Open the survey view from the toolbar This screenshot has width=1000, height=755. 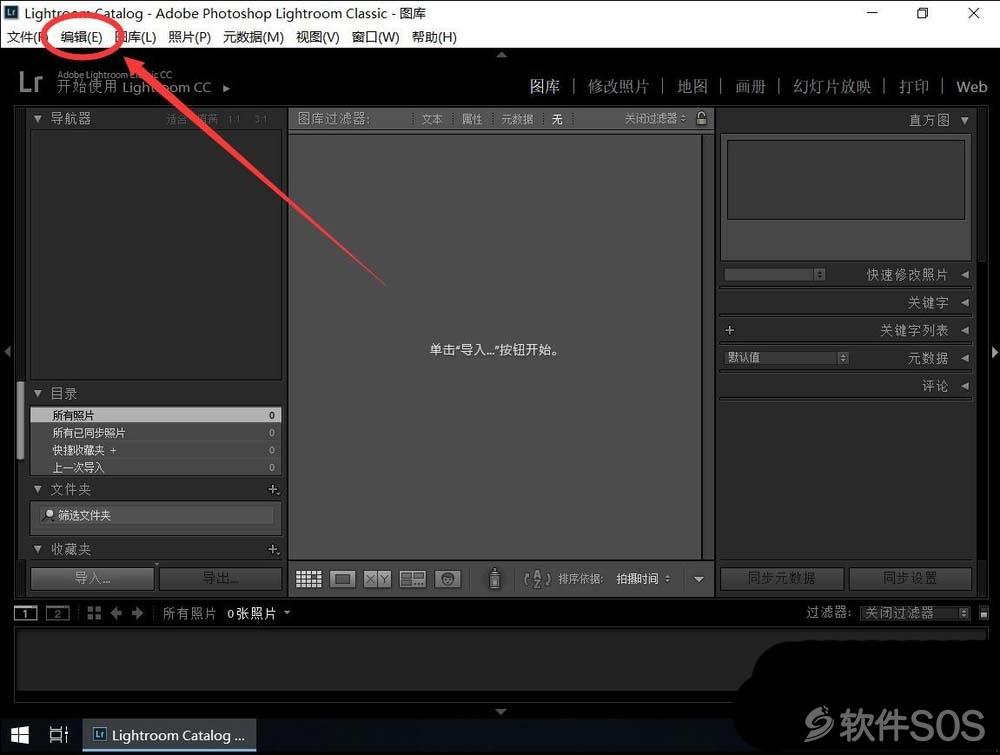pos(412,579)
